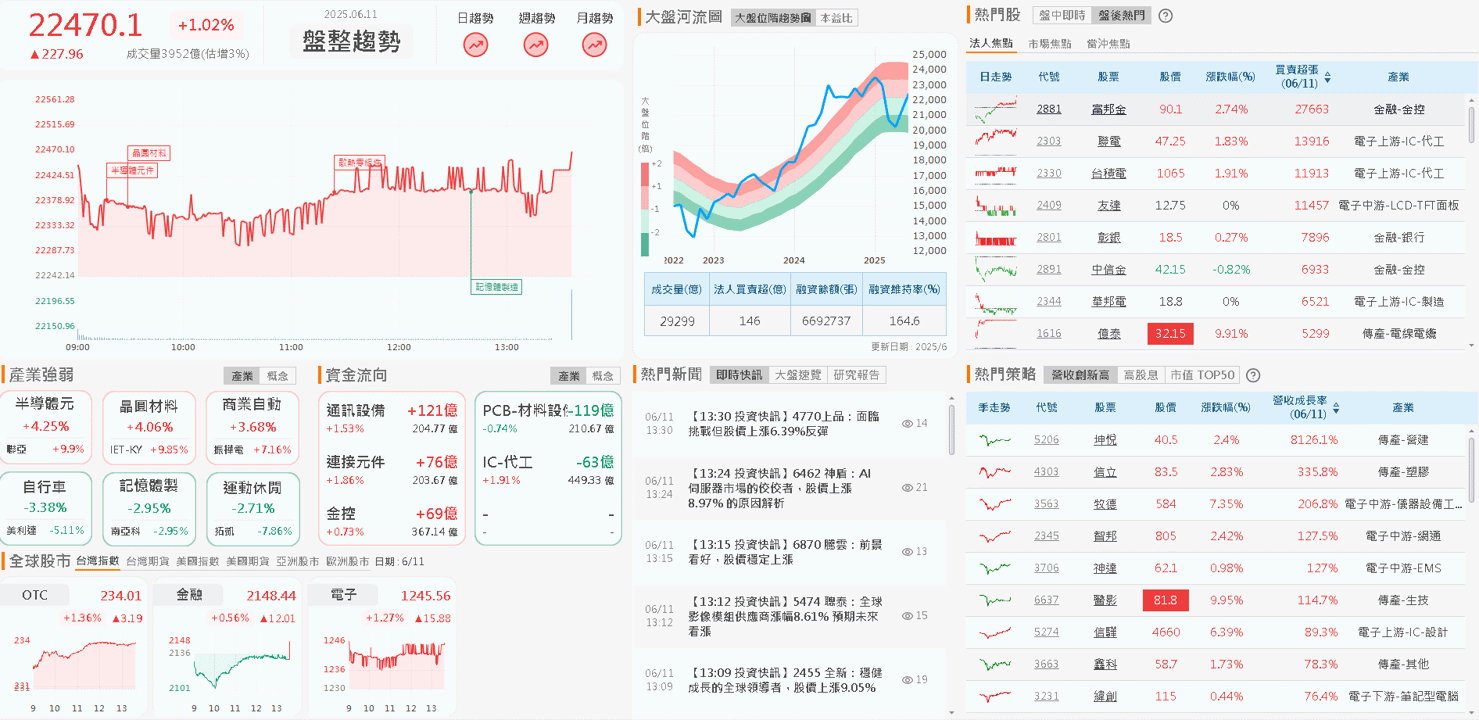Open the 記憶體製 industry card
The image size is (1479, 720).
coord(149,508)
